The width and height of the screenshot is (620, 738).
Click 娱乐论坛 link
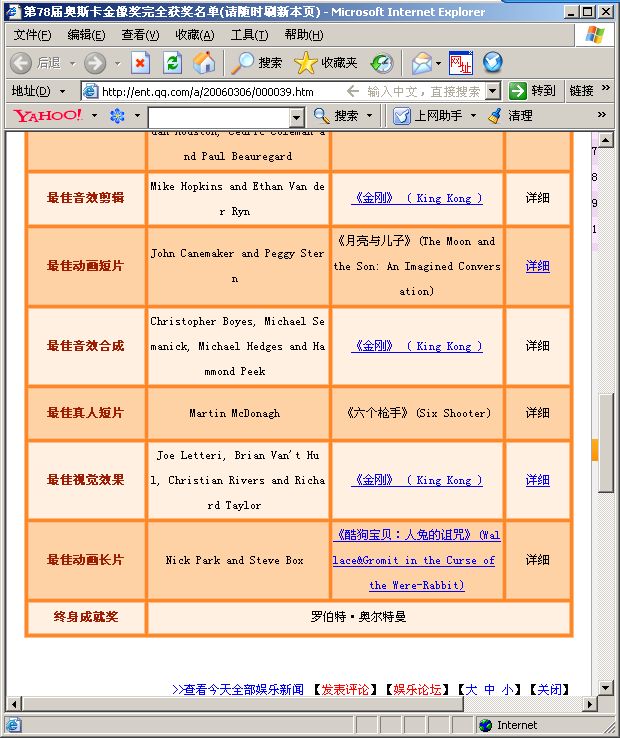[x=418, y=690]
